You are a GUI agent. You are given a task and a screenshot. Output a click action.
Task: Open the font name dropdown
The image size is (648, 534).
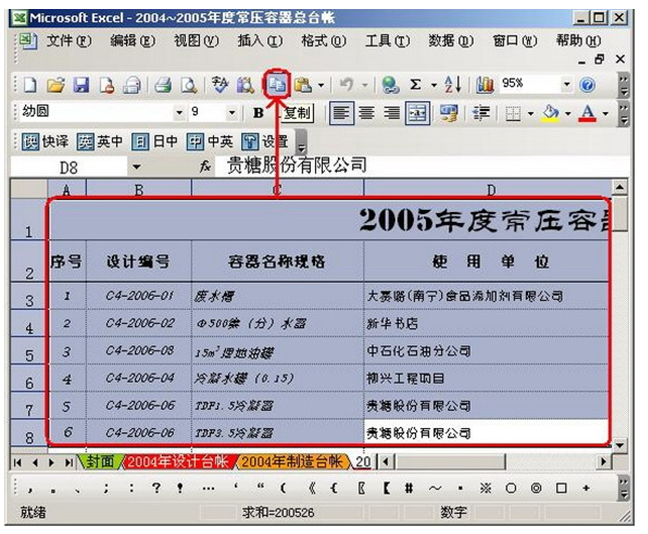tap(179, 113)
